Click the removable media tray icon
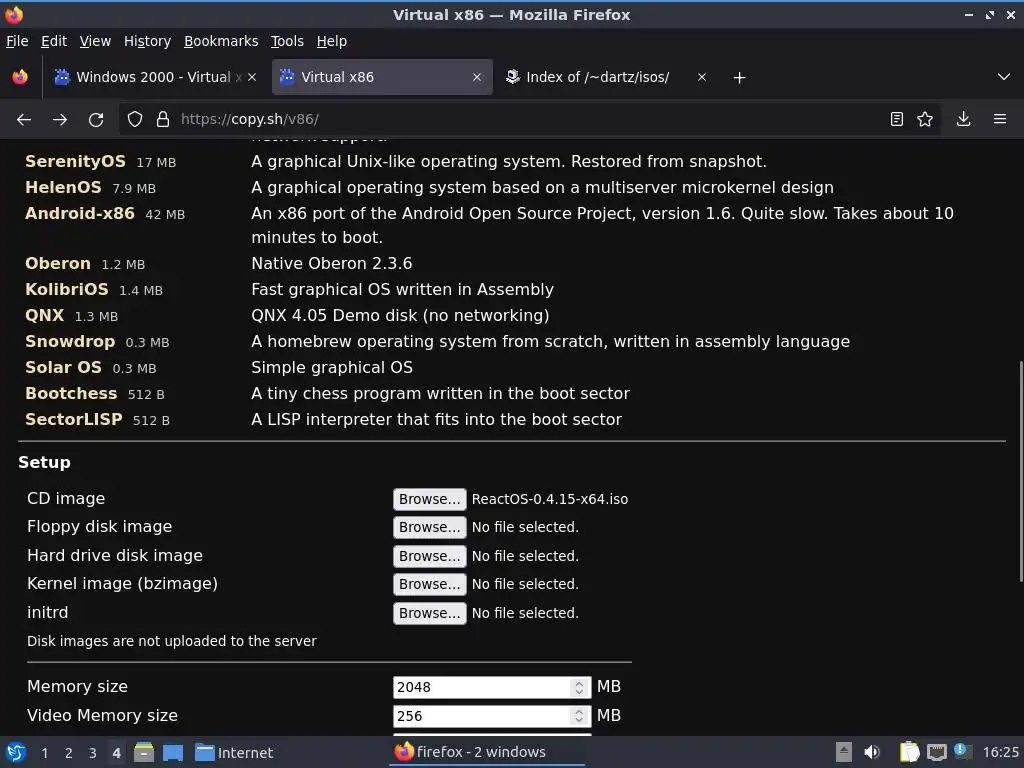This screenshot has width=1024, height=768. 844,752
